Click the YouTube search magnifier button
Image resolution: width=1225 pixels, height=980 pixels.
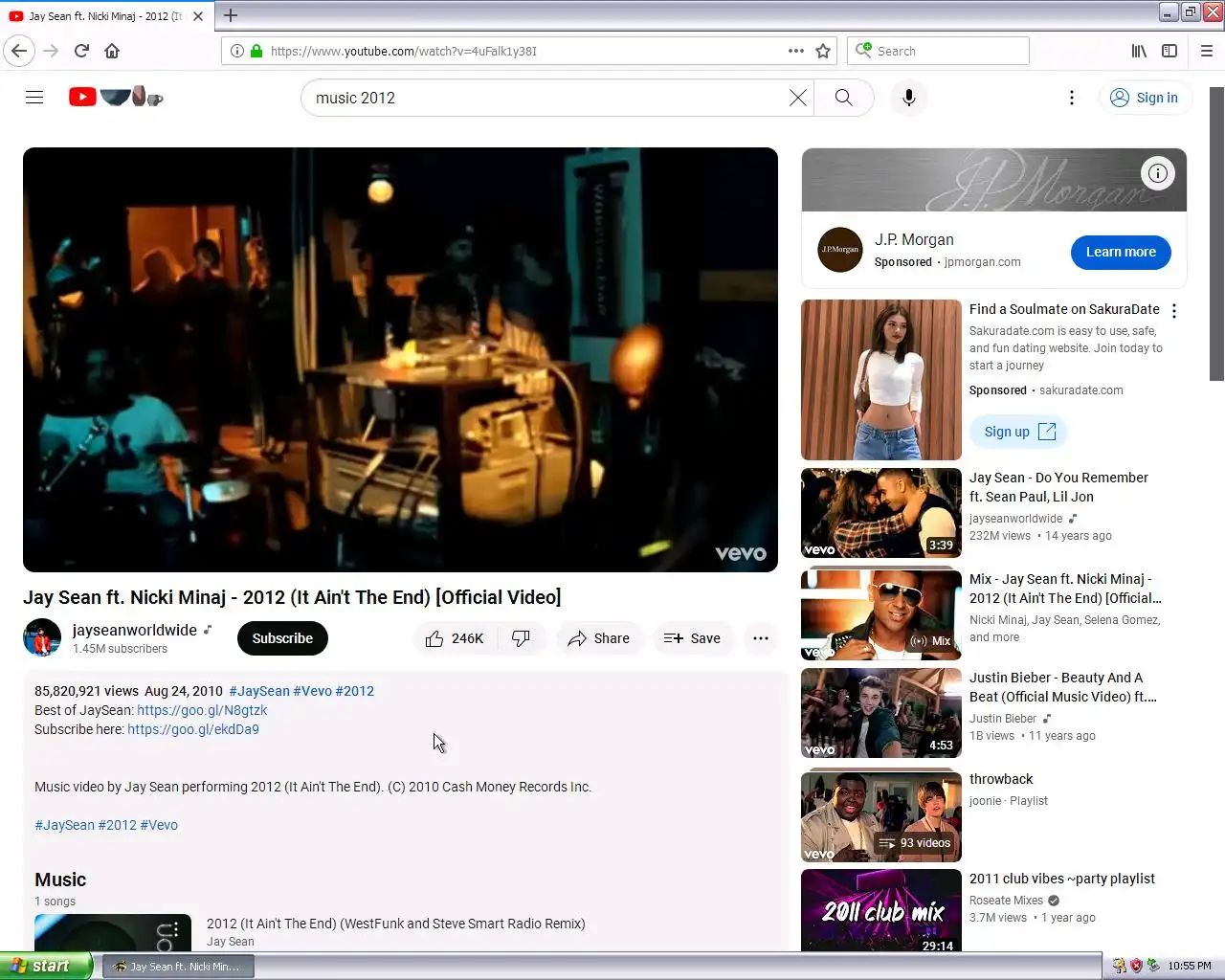coord(843,98)
